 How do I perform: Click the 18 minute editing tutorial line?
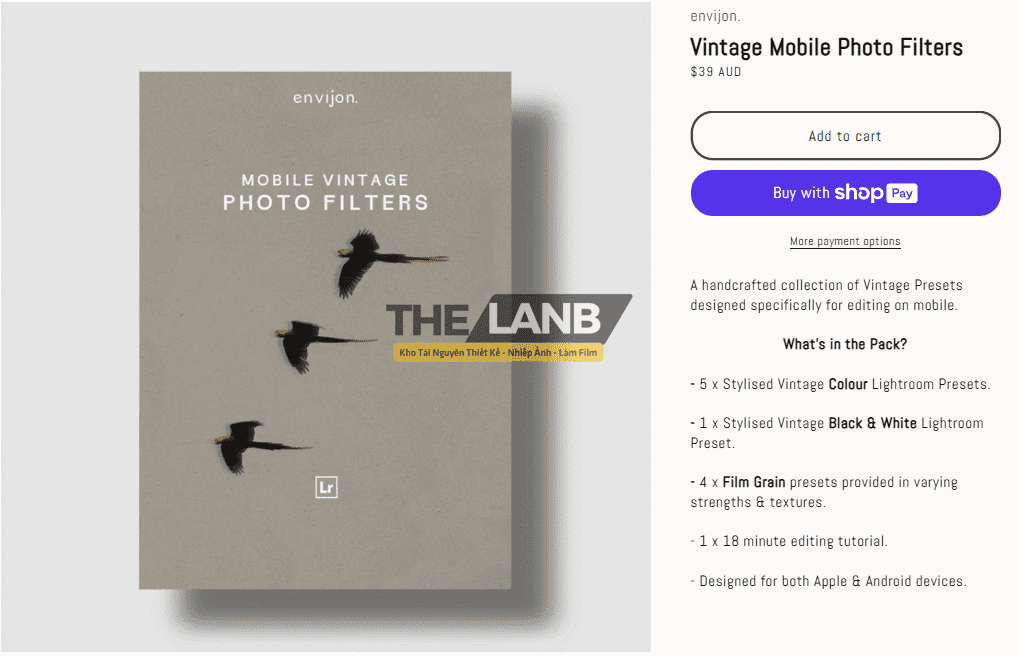(789, 541)
